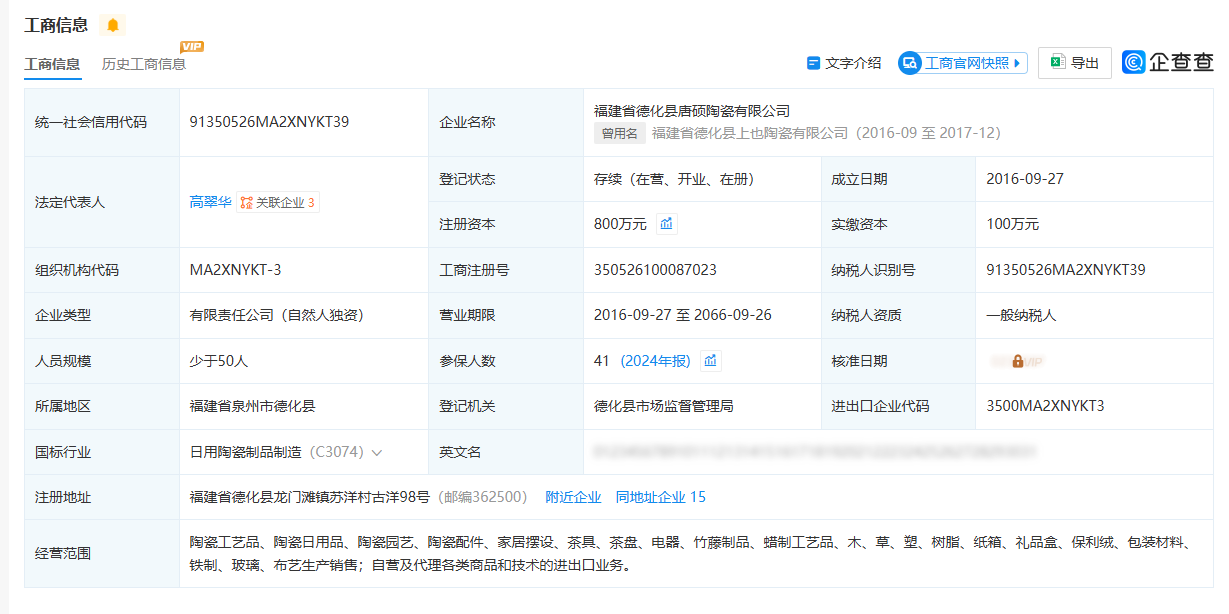Click the 参保人数 field label
This screenshot has width=1229, height=614.
click(x=467, y=361)
